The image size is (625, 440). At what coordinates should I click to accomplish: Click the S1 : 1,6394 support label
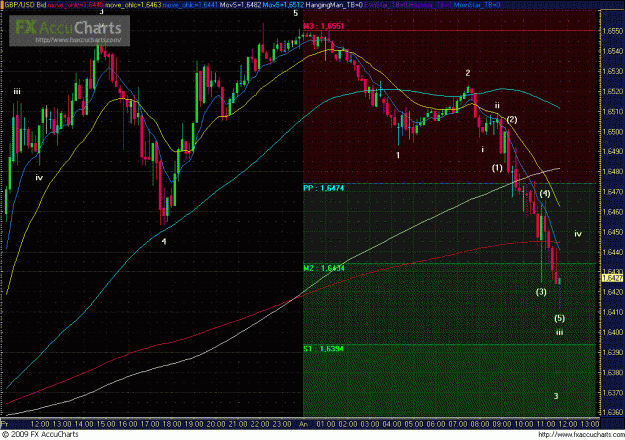[x=324, y=349]
